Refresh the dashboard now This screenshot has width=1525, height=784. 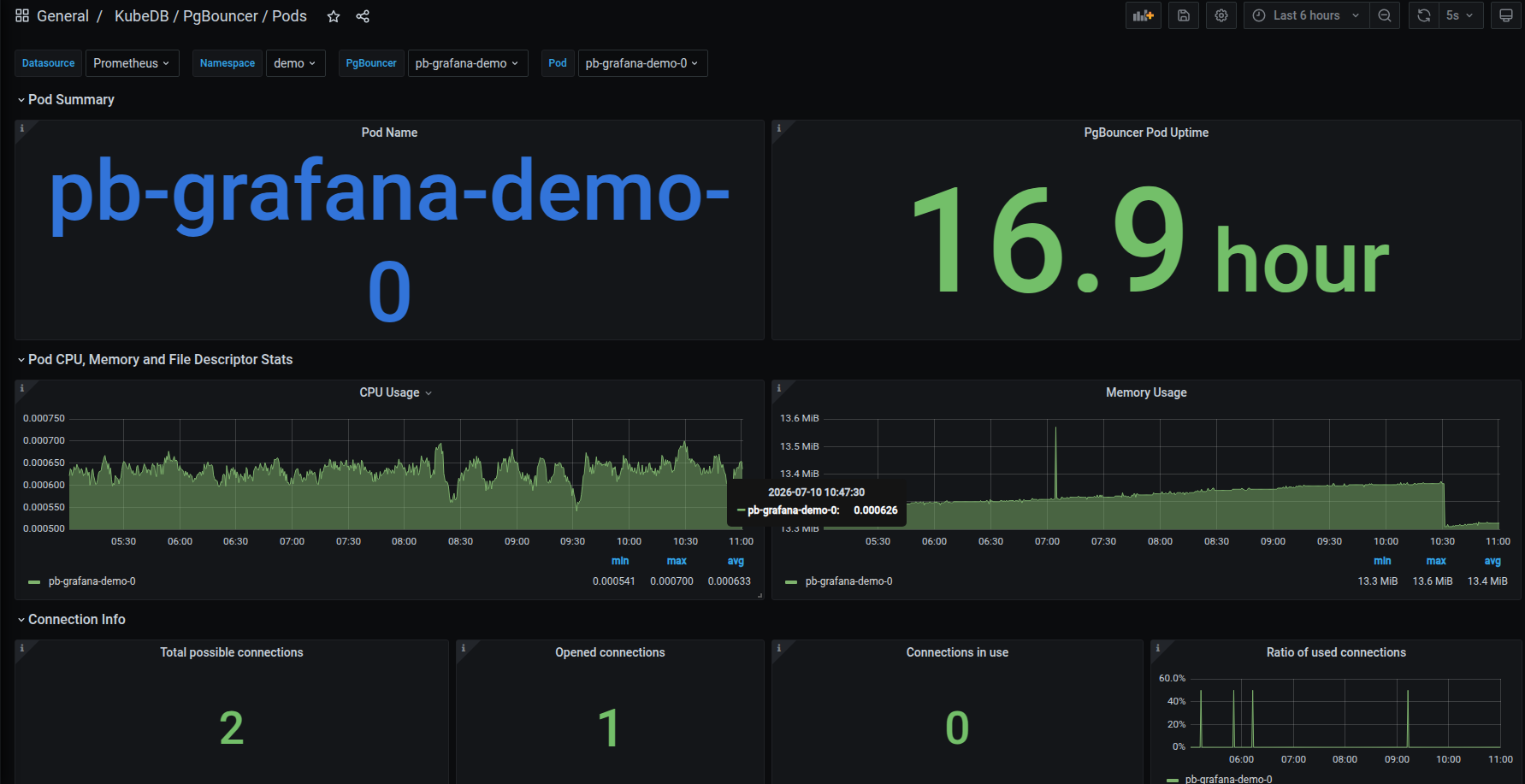point(1424,15)
